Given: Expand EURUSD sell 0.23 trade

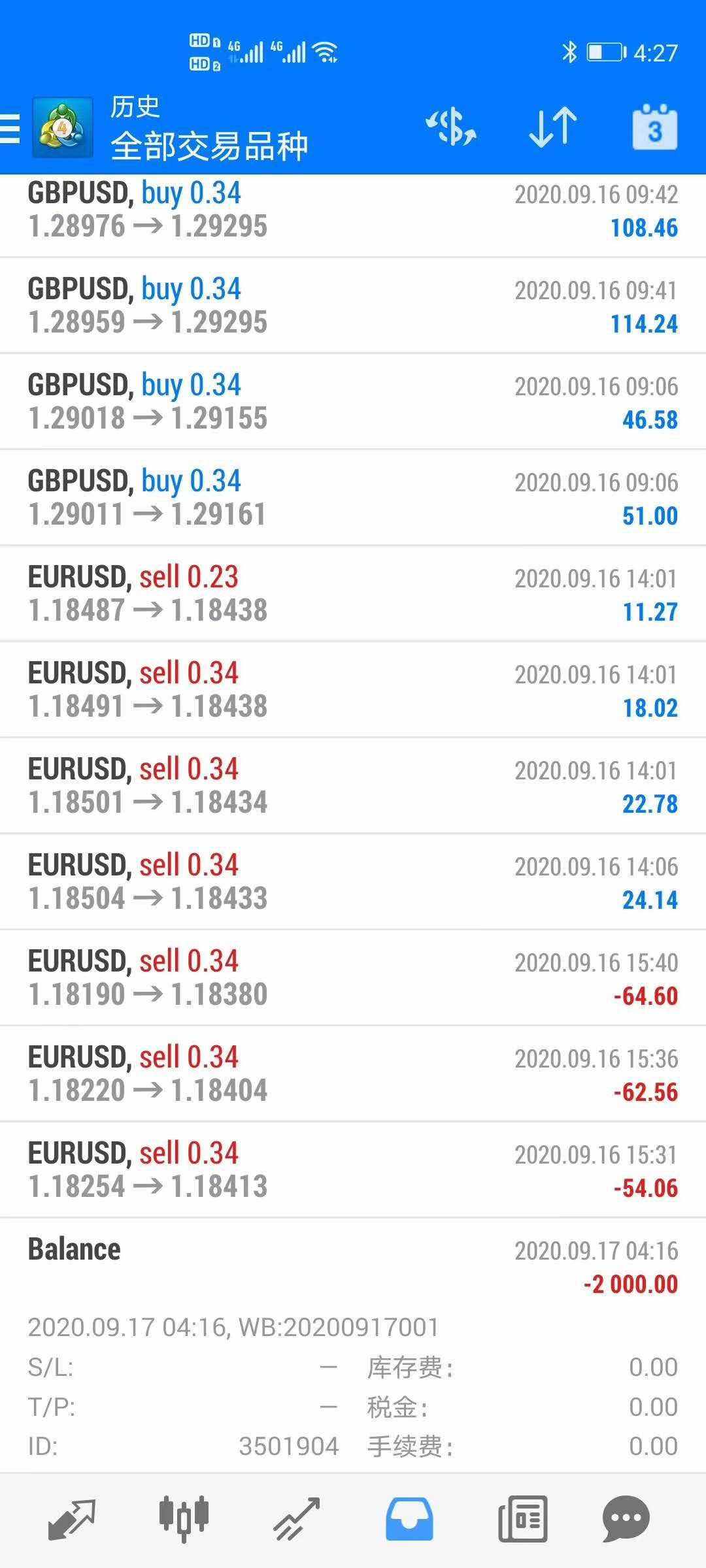Looking at the screenshot, I should 353,594.
